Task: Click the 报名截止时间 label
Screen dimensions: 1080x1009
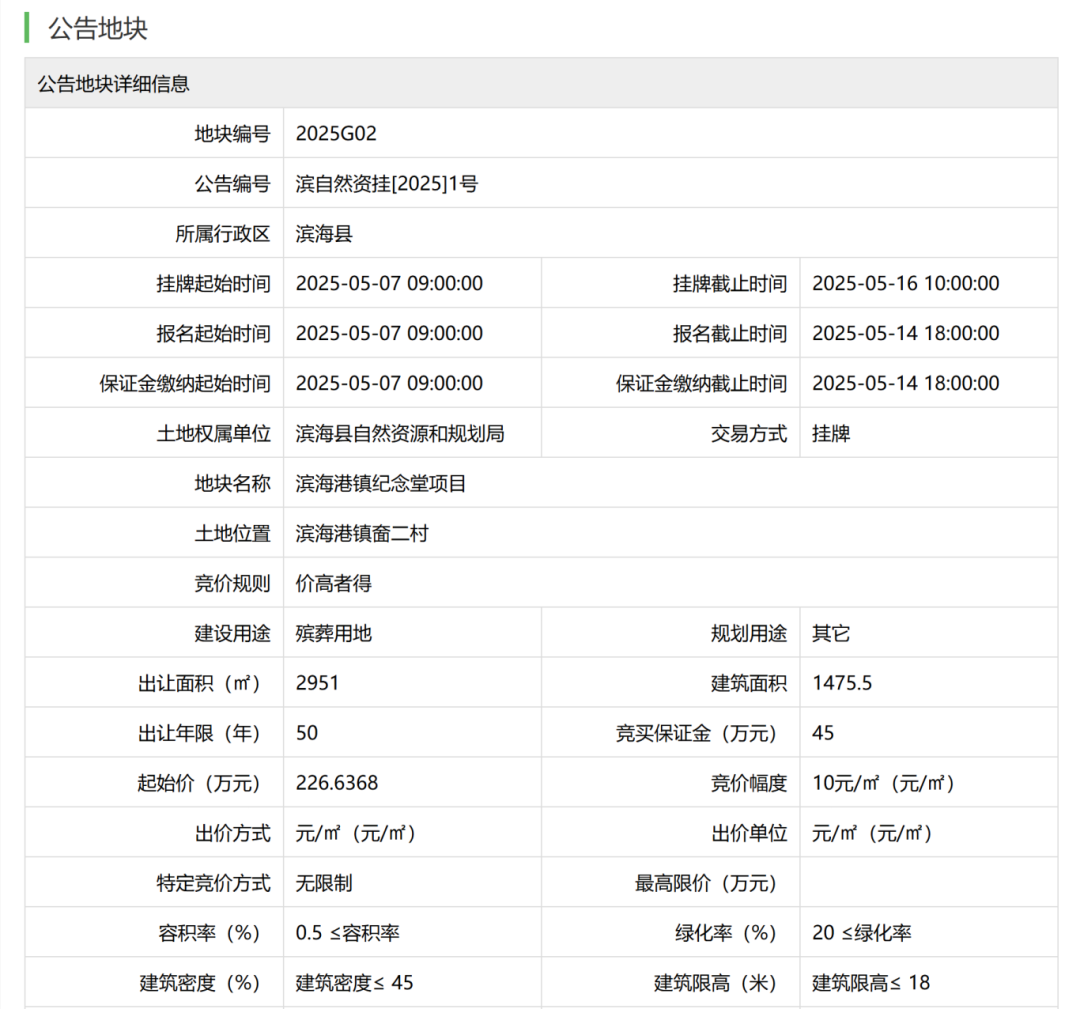Action: (729, 333)
